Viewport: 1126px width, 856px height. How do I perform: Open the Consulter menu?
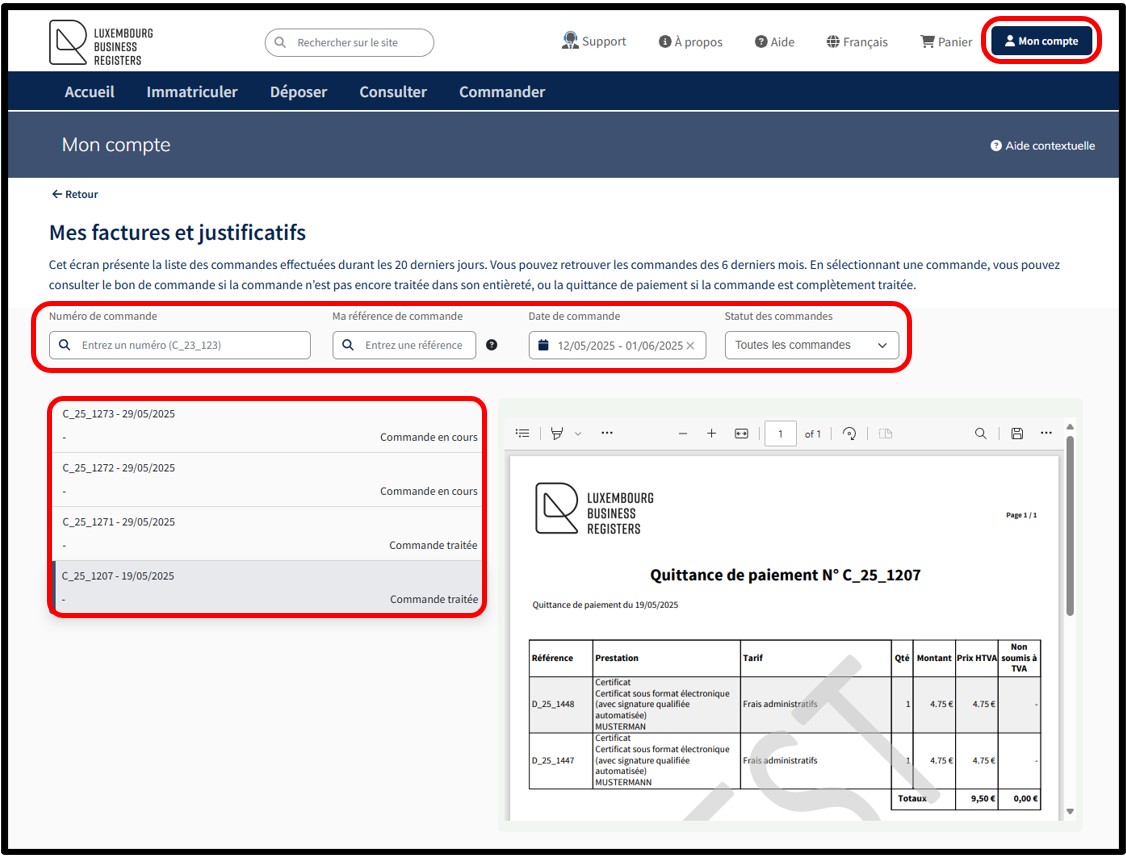(393, 92)
